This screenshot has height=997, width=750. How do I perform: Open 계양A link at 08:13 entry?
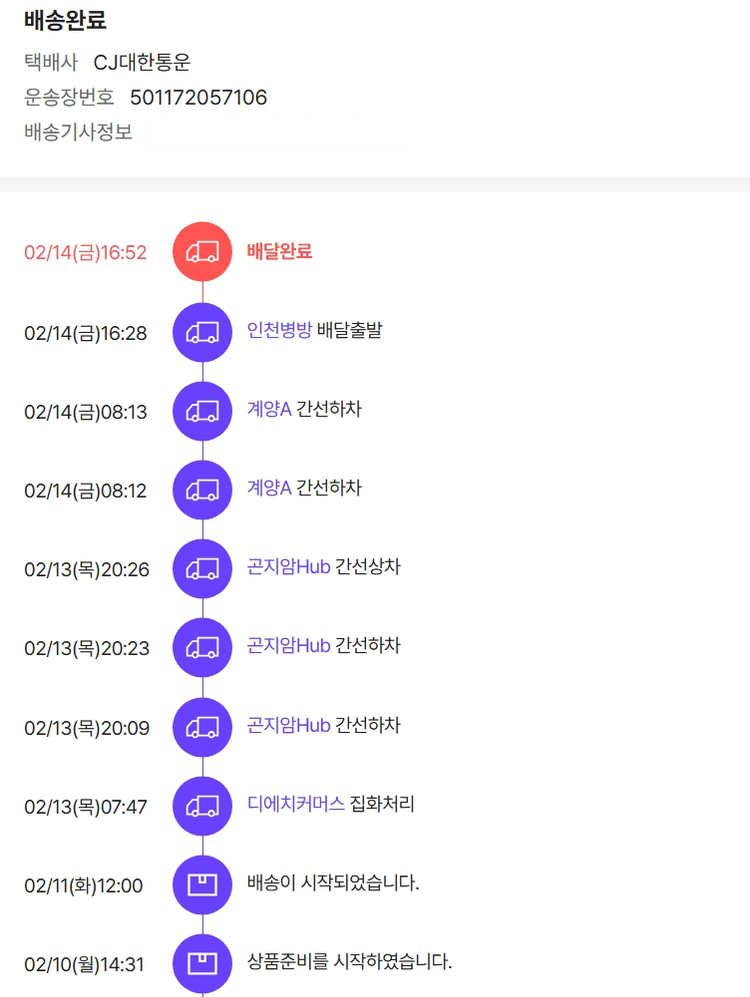click(x=269, y=409)
